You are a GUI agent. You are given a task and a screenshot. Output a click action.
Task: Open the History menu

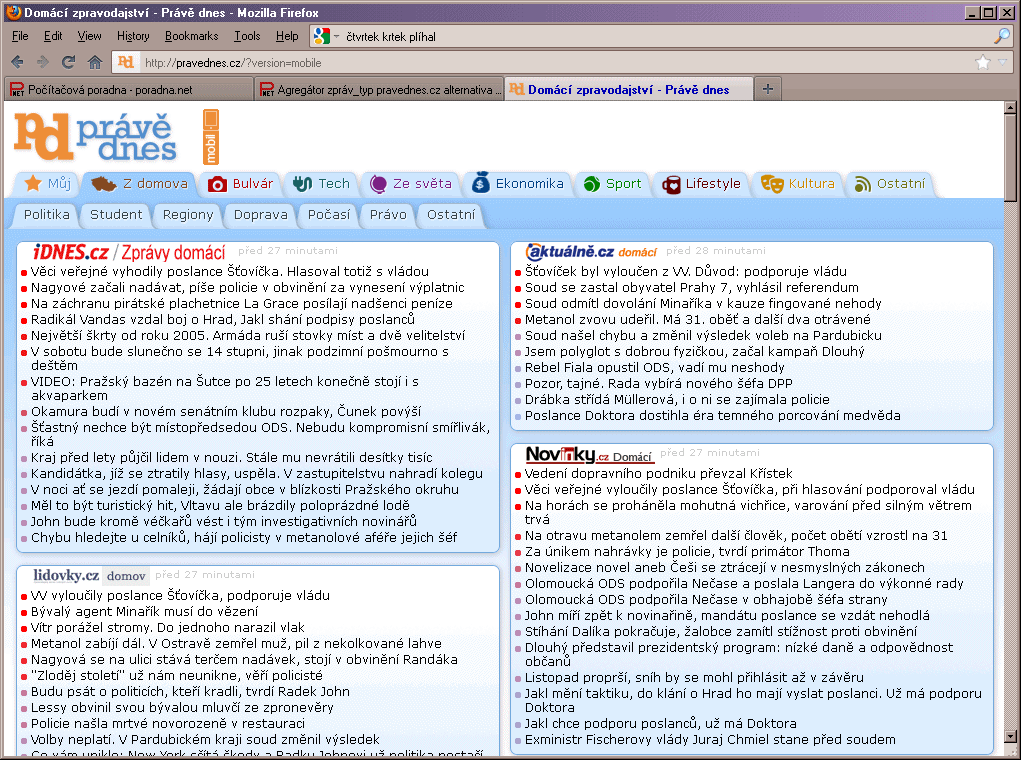pyautogui.click(x=133, y=36)
